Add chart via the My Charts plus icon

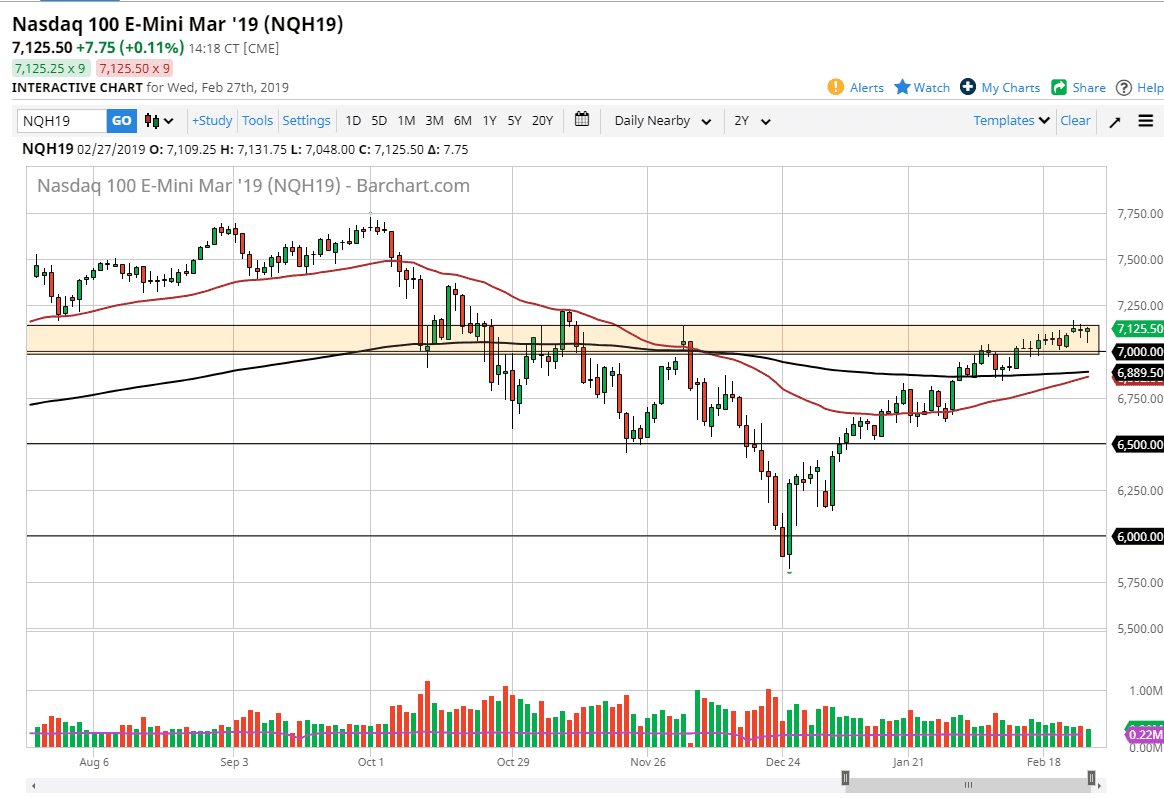(966, 87)
